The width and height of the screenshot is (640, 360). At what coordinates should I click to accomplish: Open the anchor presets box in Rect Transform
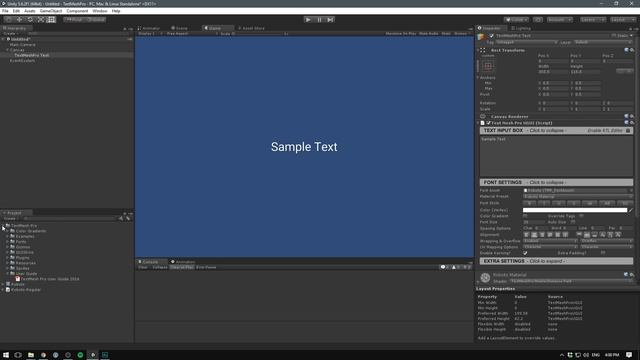(x=488, y=66)
